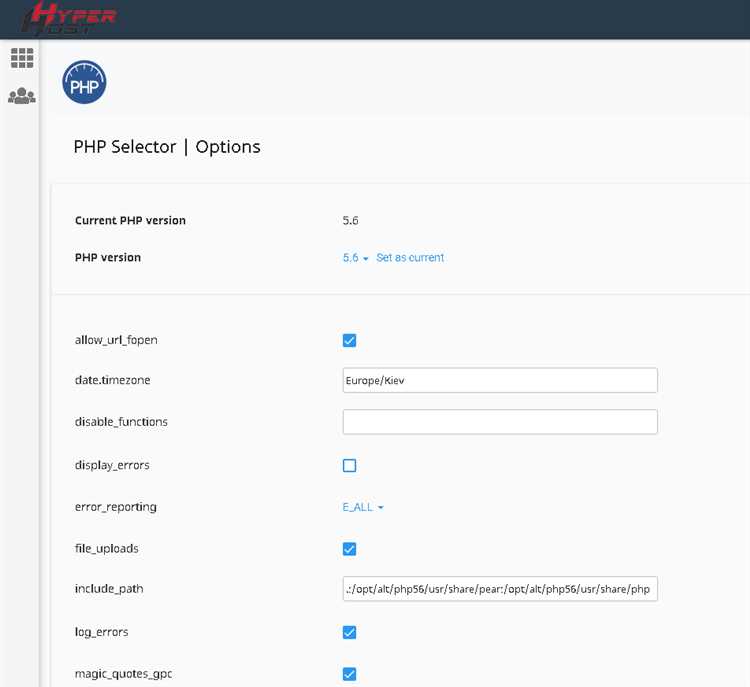Click the blue PHP Selector icon

84,82
